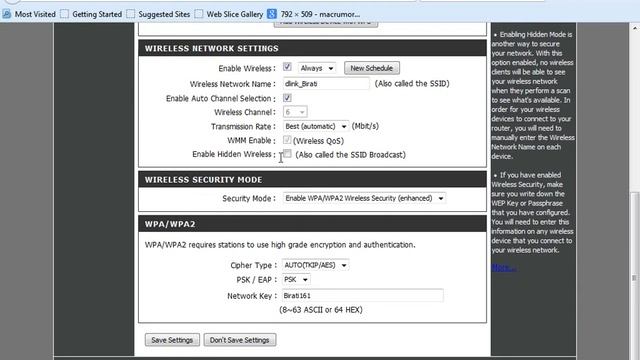Toggle the WMM Enable checkbox
This screenshot has width=640, height=360.
pos(287,140)
